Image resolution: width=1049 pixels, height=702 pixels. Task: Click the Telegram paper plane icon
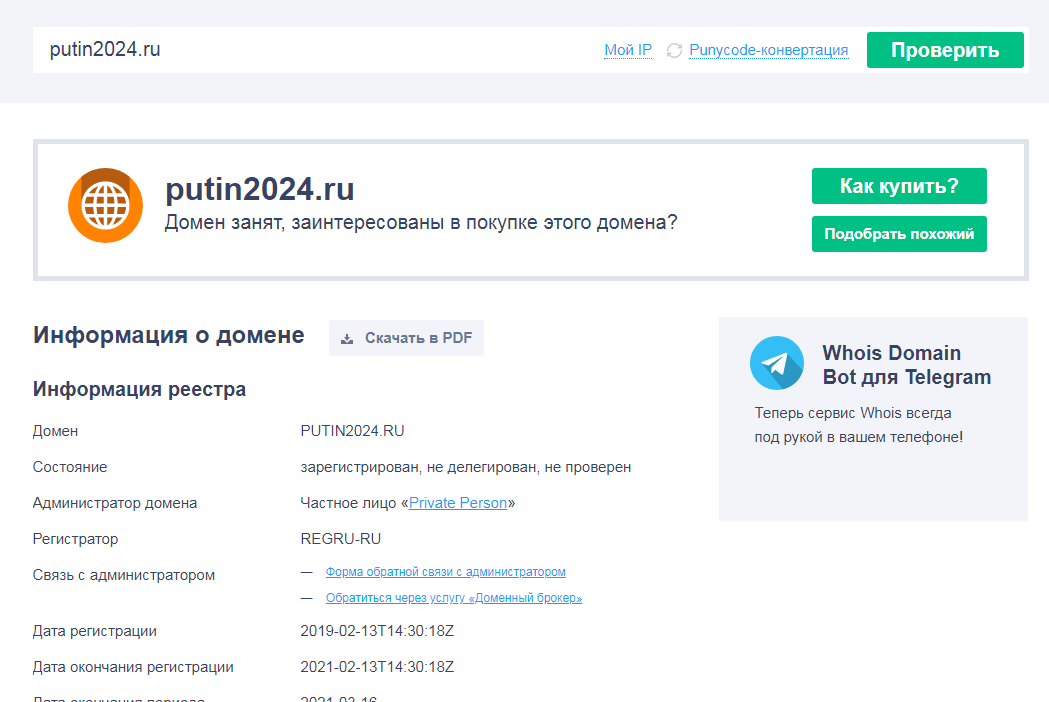777,363
